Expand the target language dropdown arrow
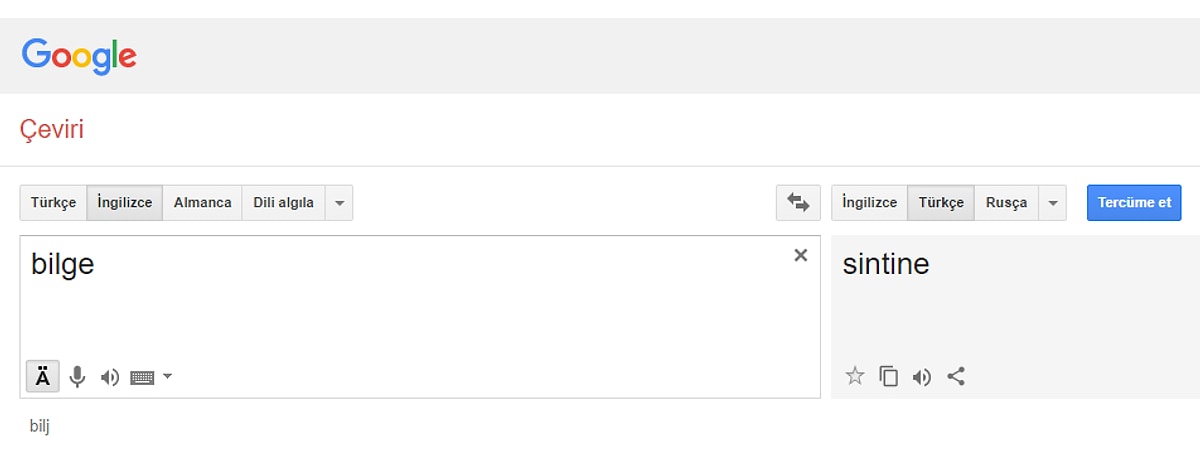1200x466 pixels. [1052, 203]
